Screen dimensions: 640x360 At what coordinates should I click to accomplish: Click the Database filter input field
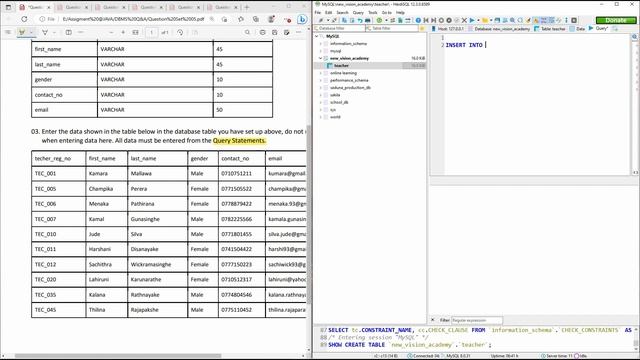(x=339, y=28)
